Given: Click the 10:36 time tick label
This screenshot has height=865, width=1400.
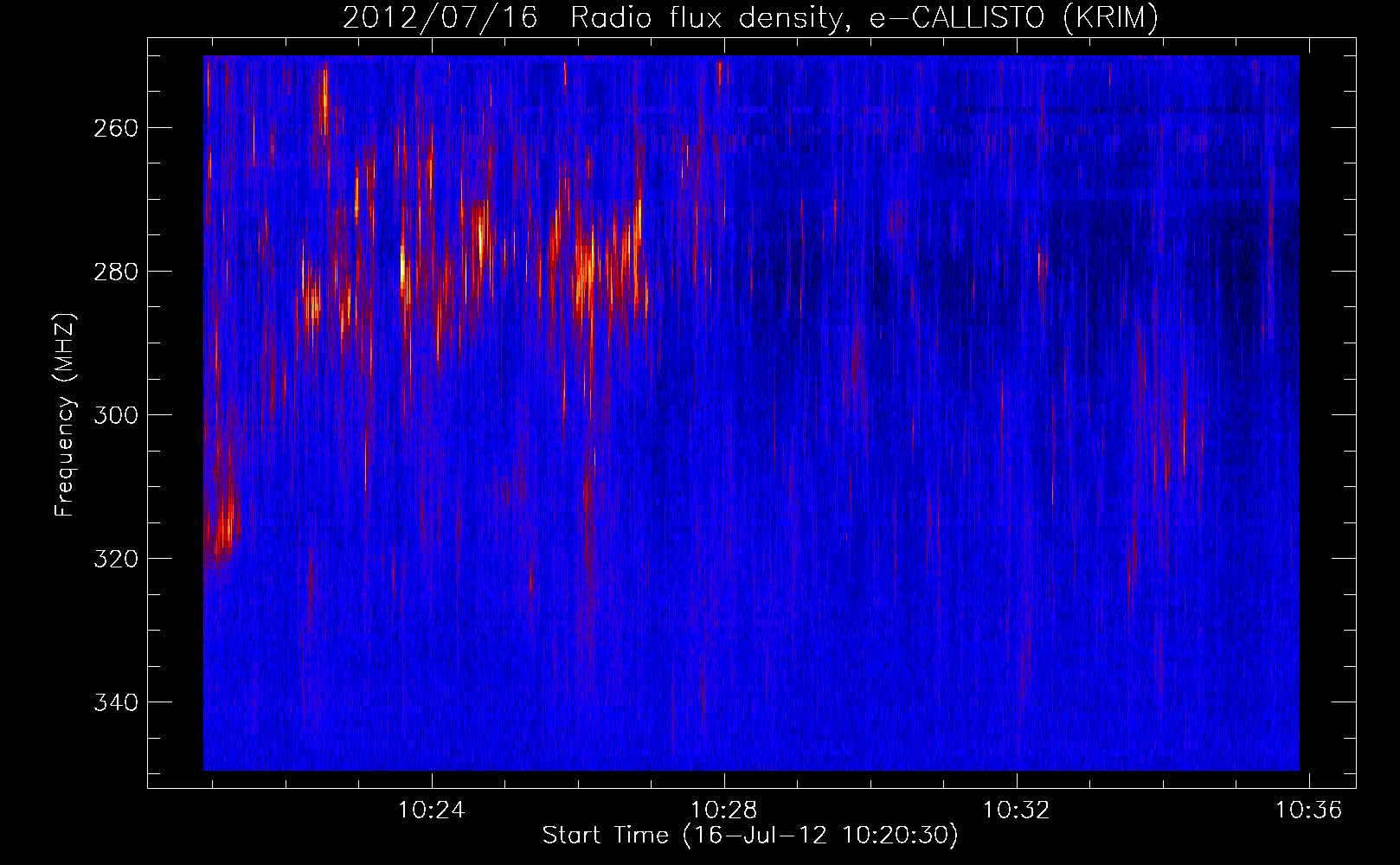Looking at the screenshot, I should pyautogui.click(x=1309, y=810).
